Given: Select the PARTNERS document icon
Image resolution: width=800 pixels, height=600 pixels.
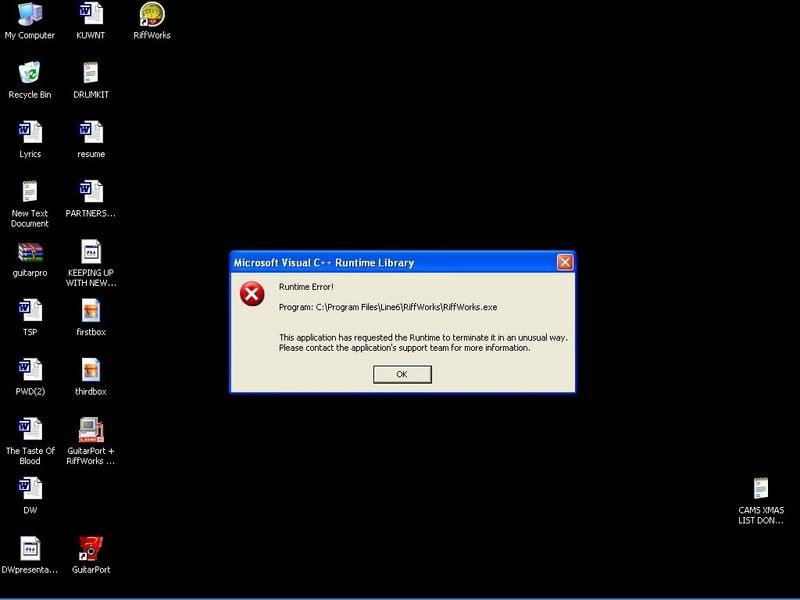Looking at the screenshot, I should (91, 191).
